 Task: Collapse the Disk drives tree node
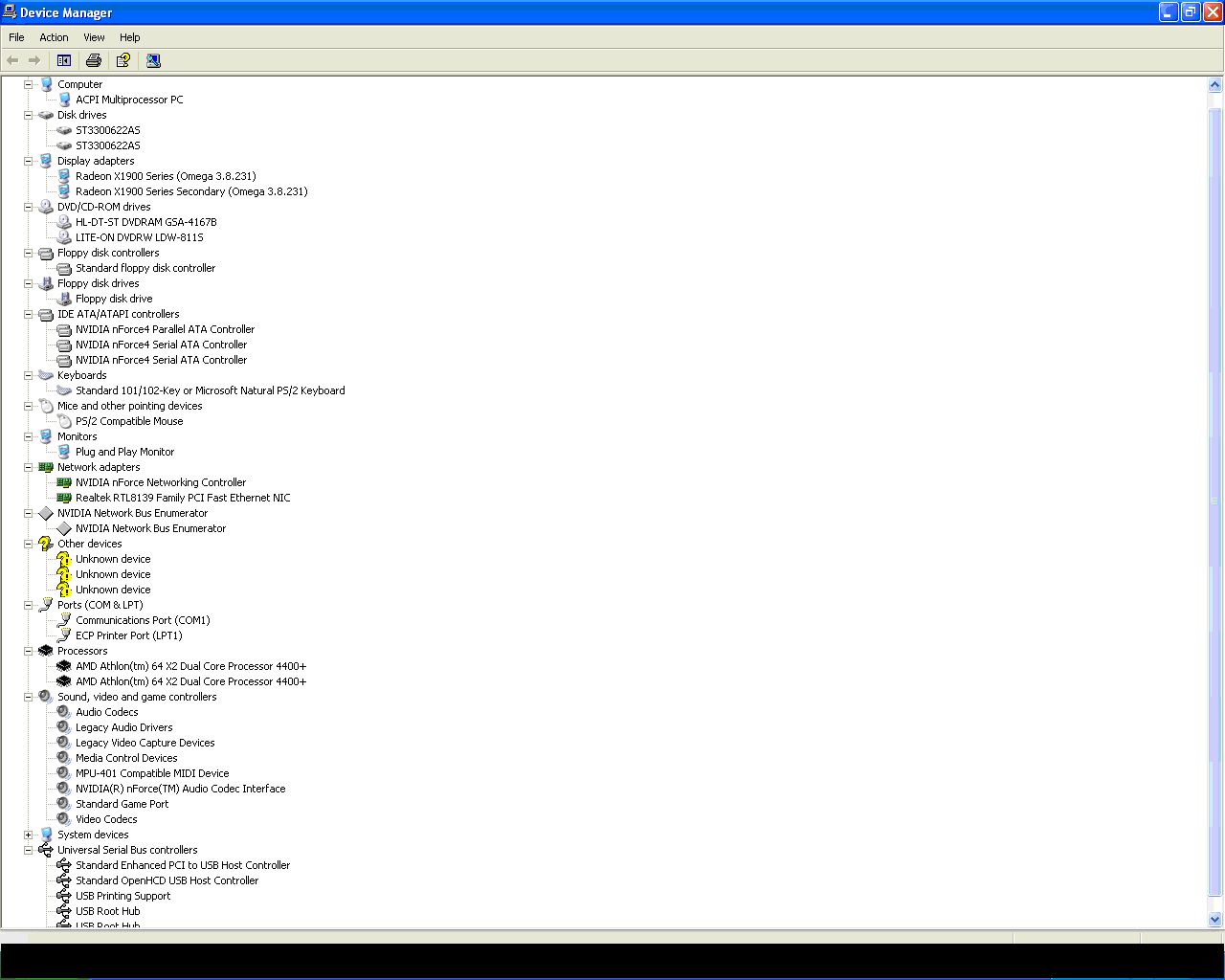point(28,115)
